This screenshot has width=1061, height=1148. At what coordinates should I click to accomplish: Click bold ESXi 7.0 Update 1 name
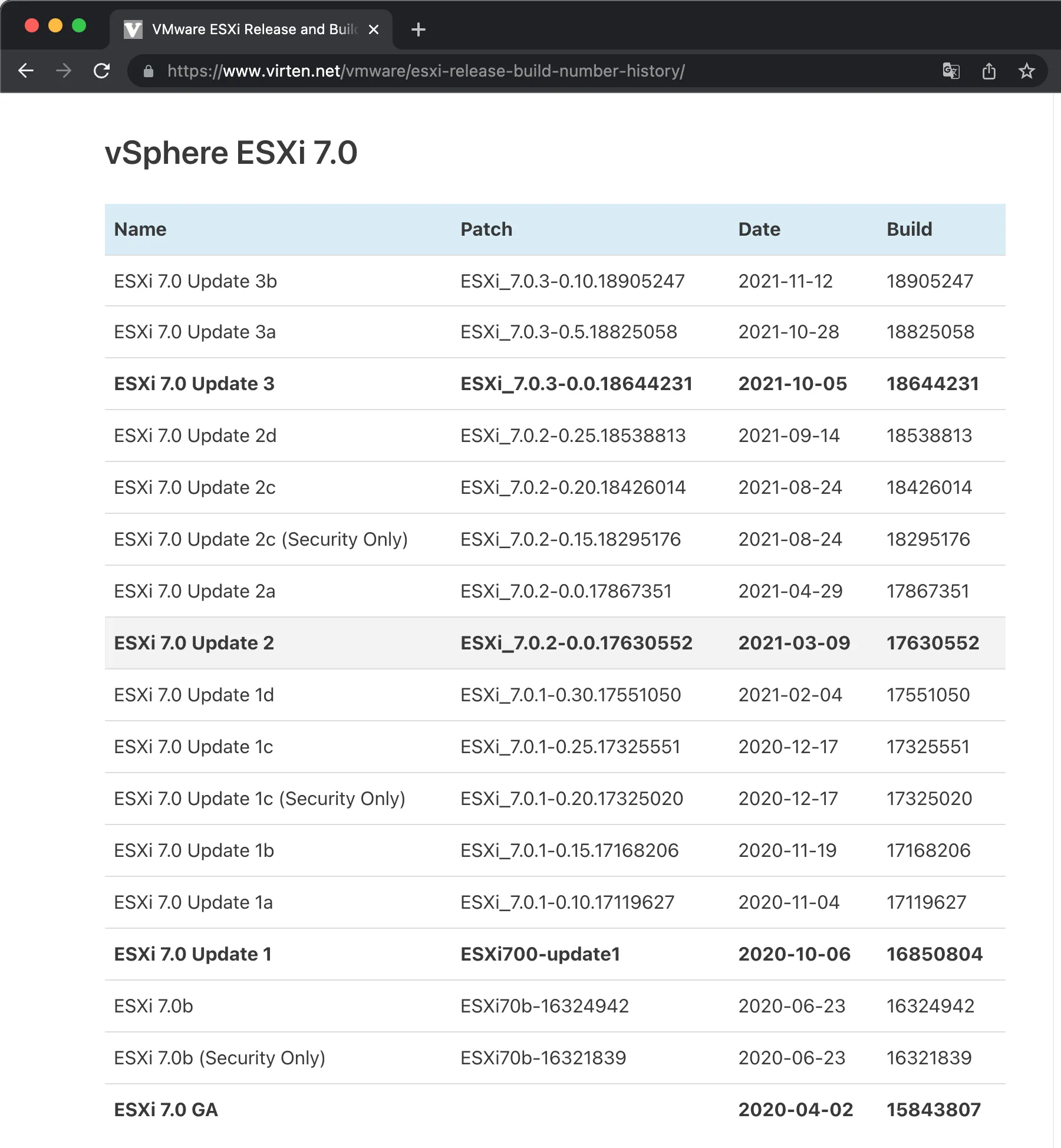[193, 954]
